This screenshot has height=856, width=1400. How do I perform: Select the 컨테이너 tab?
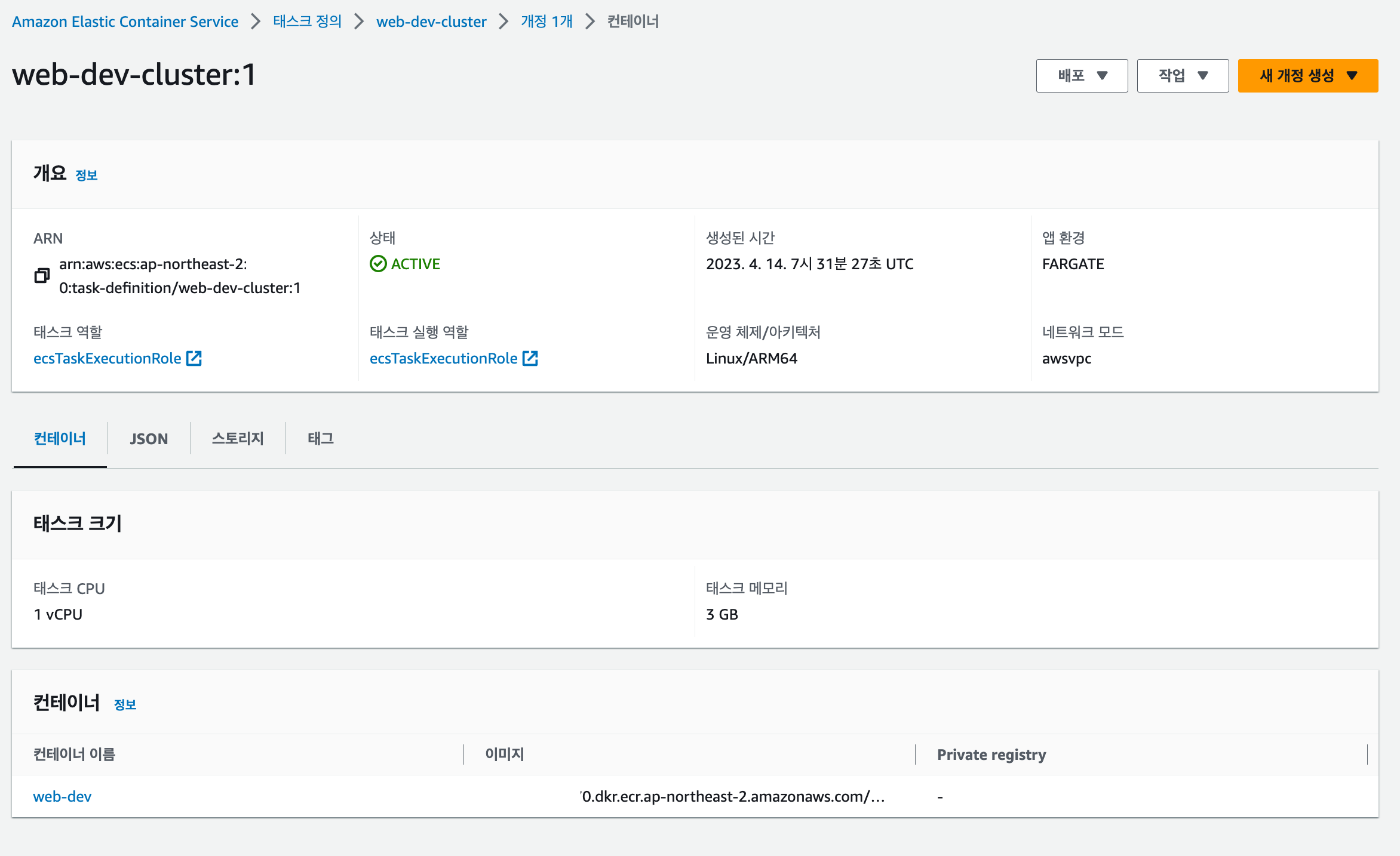tap(60, 439)
